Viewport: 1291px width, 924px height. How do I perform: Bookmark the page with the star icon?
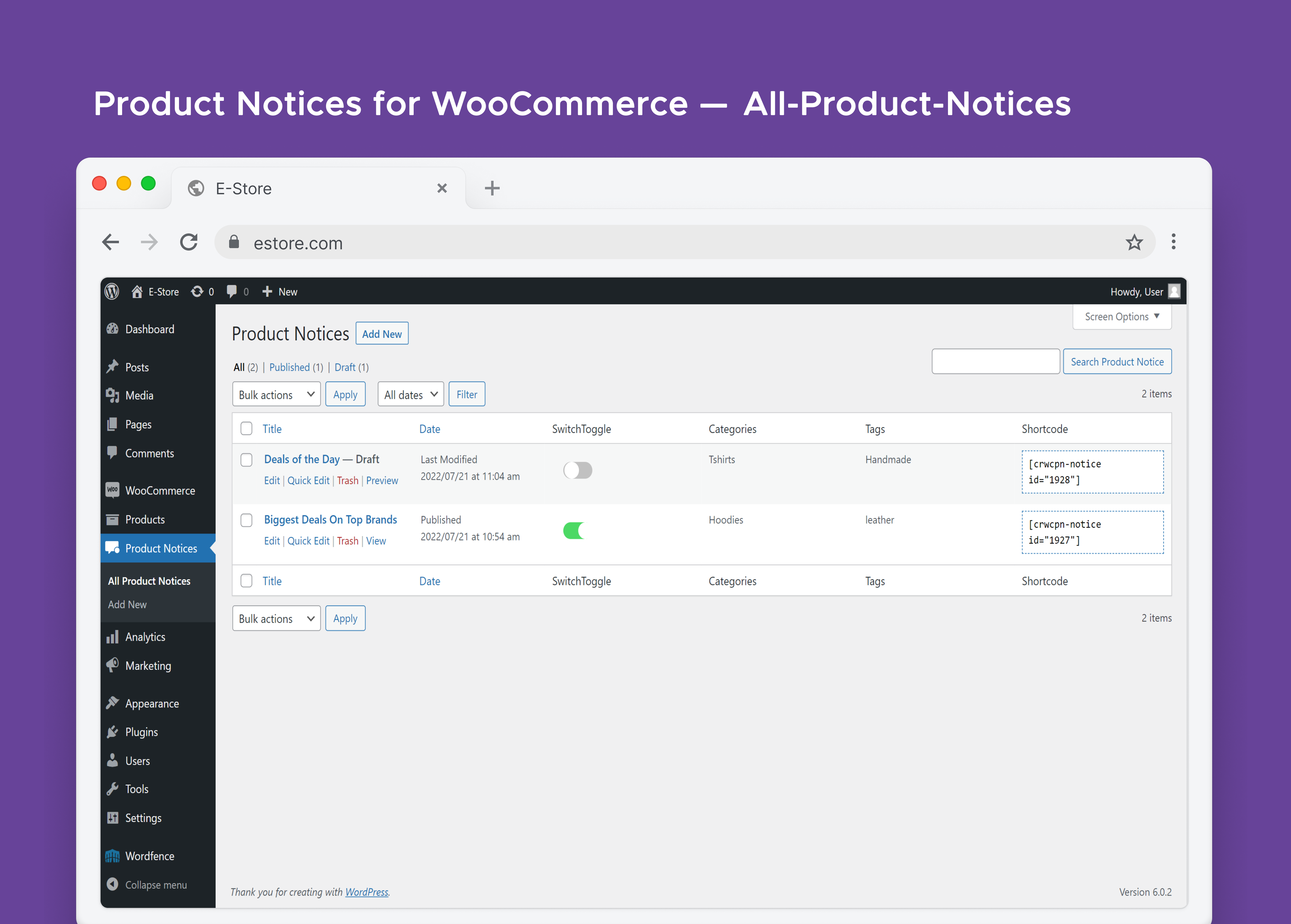click(x=1134, y=242)
